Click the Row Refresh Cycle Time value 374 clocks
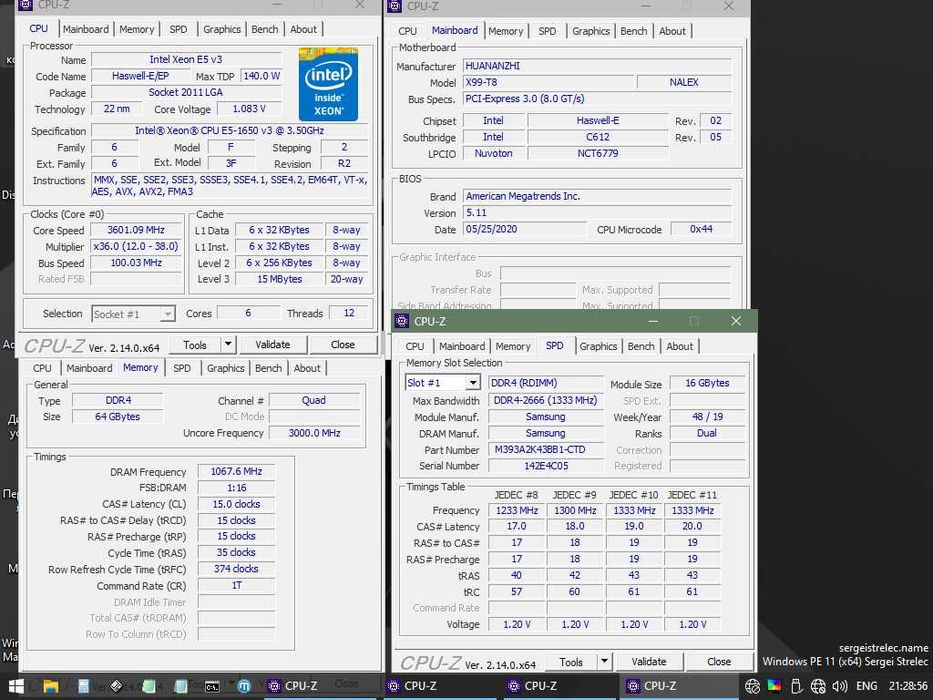Viewport: 933px width, 700px height. tap(236, 568)
